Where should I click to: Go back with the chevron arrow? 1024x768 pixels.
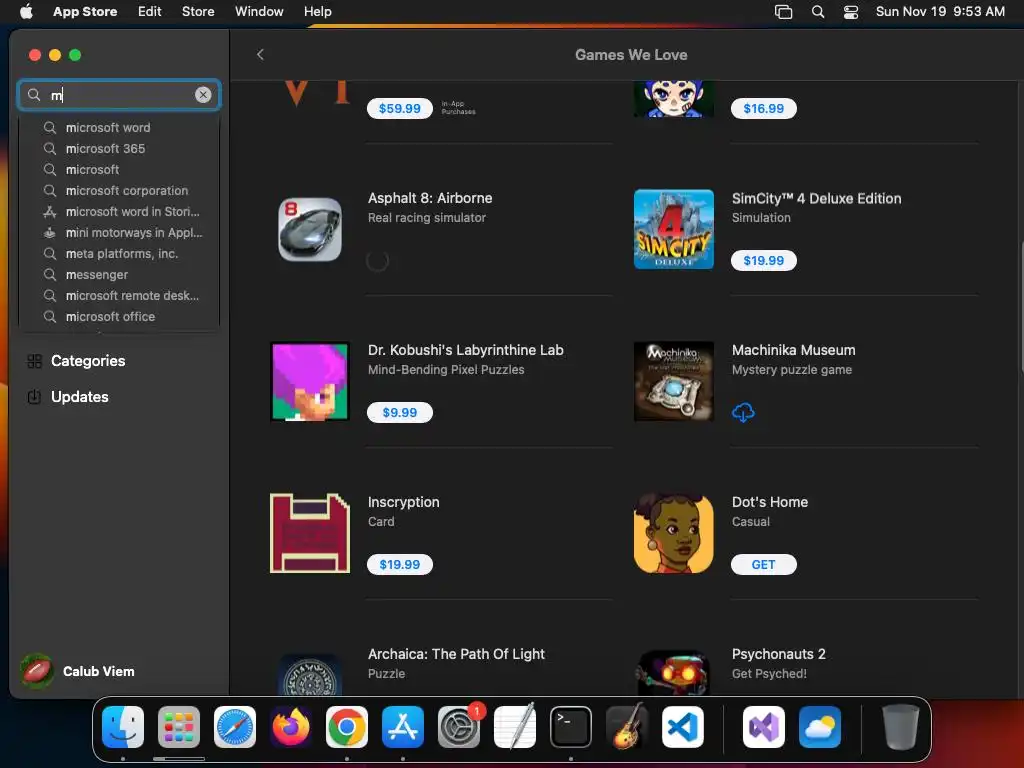(260, 55)
